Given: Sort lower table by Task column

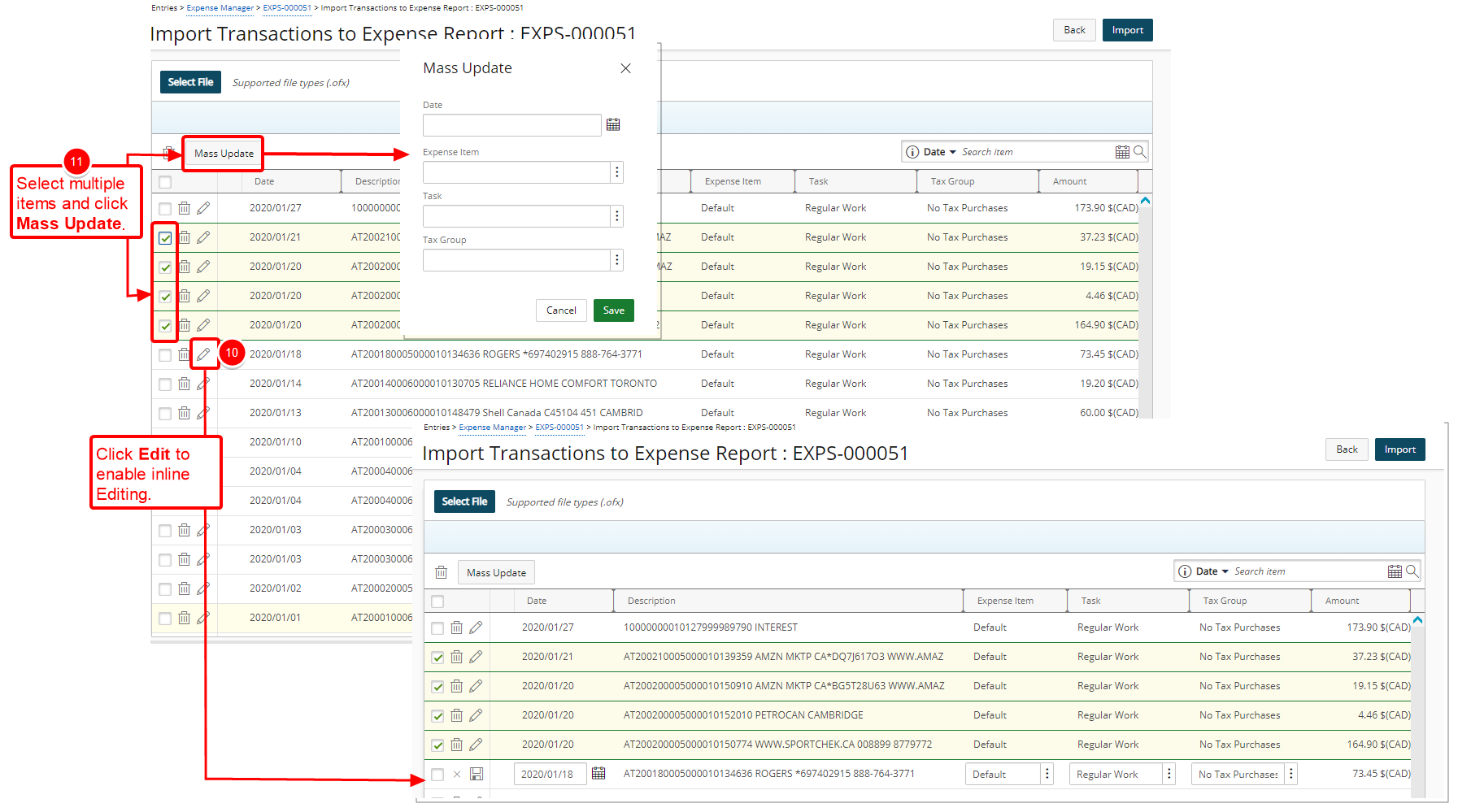Looking at the screenshot, I should 1090,601.
